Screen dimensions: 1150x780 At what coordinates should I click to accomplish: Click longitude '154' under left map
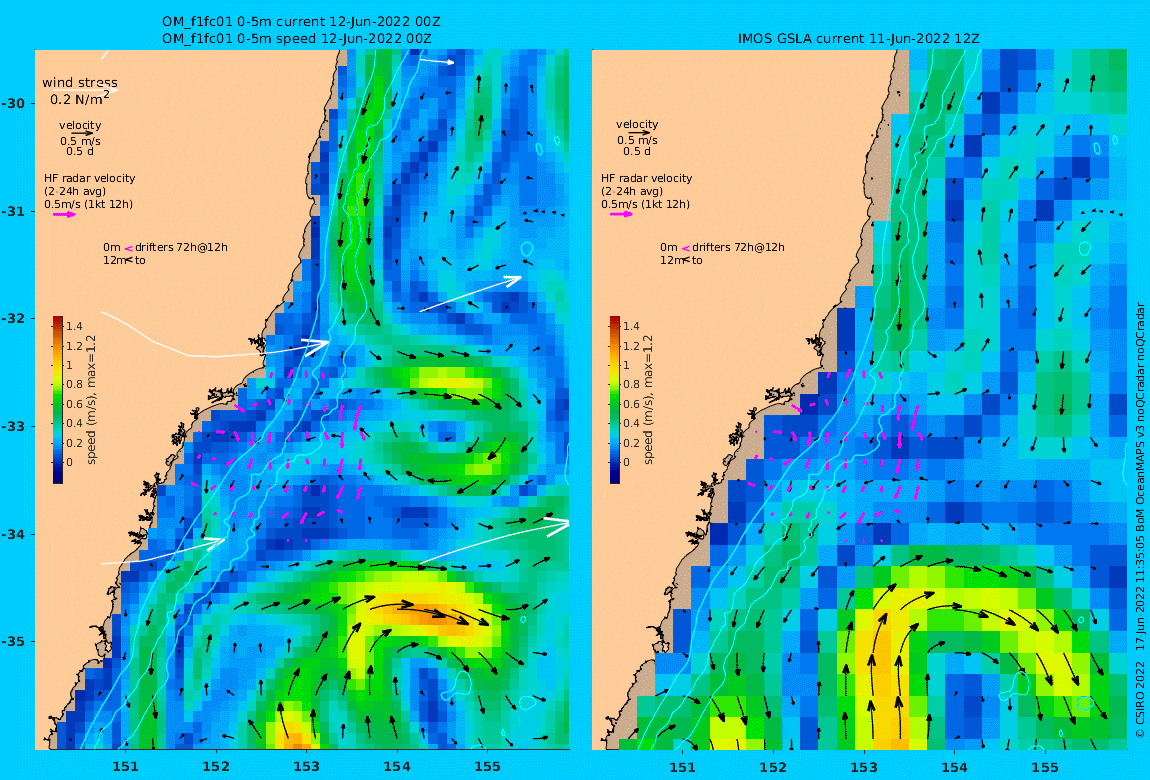397,767
